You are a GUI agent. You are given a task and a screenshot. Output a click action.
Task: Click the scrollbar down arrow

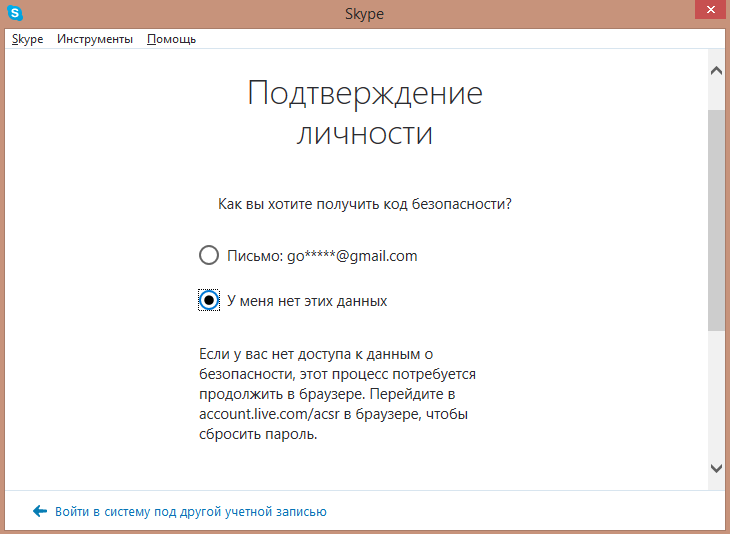click(716, 468)
